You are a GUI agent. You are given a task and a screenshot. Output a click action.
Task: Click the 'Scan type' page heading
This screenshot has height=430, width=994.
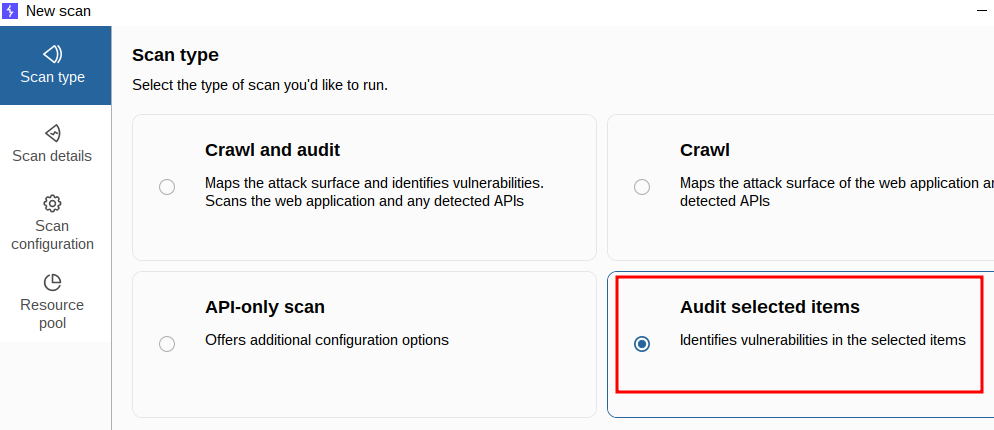coord(175,55)
